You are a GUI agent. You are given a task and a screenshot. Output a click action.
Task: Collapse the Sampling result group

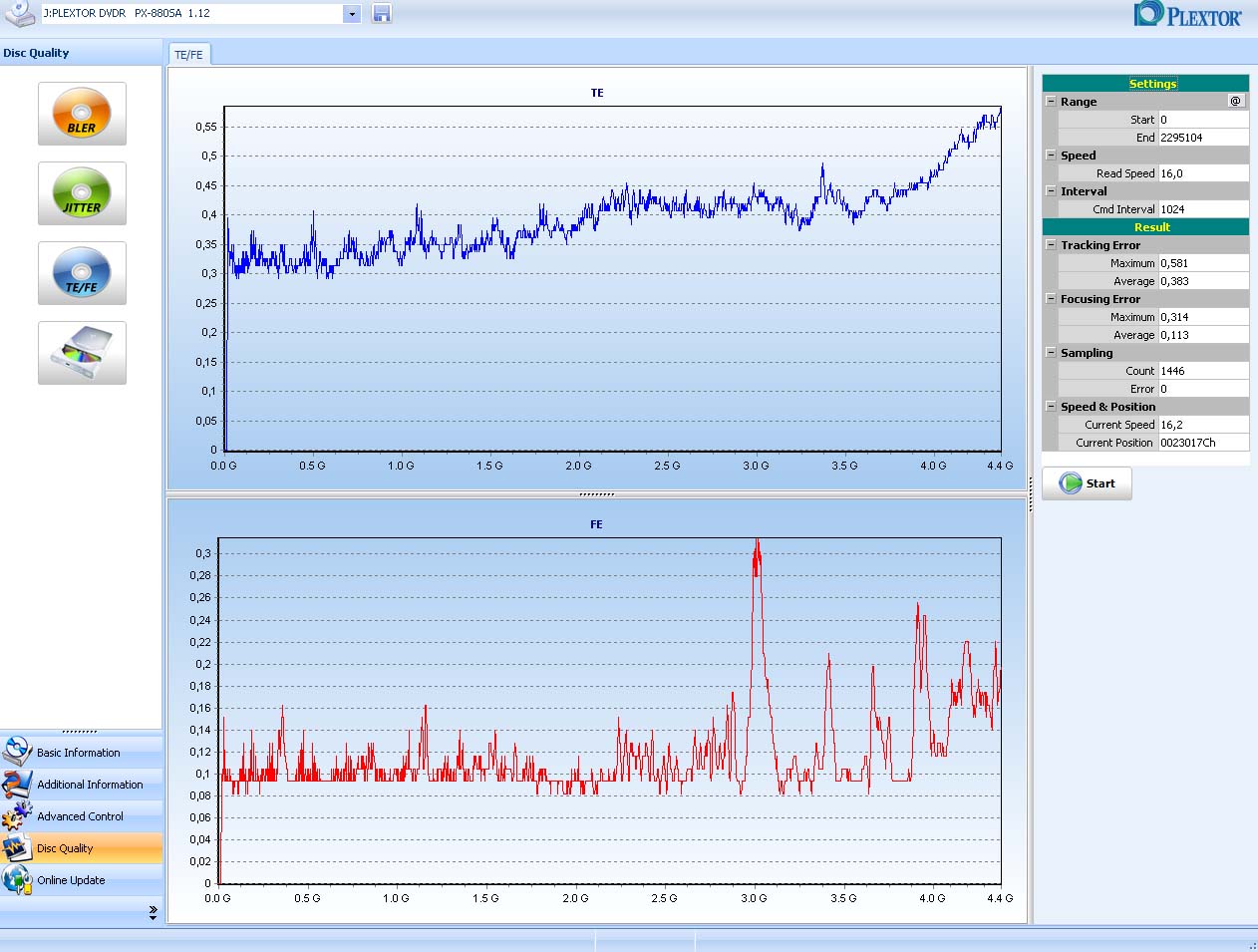pos(1051,353)
